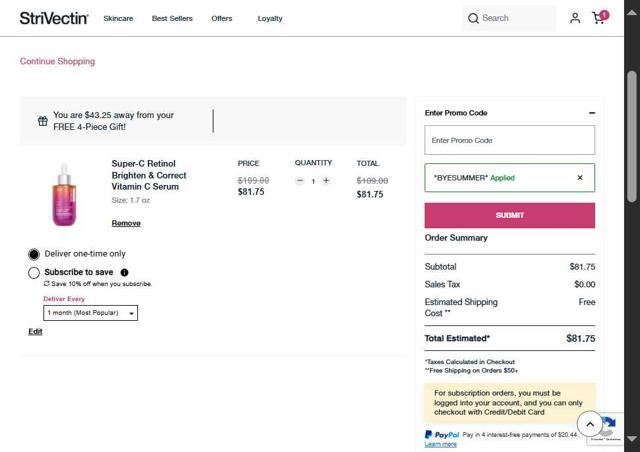The image size is (640, 452).
Task: Open the Best Sellers menu
Action: tap(172, 18)
